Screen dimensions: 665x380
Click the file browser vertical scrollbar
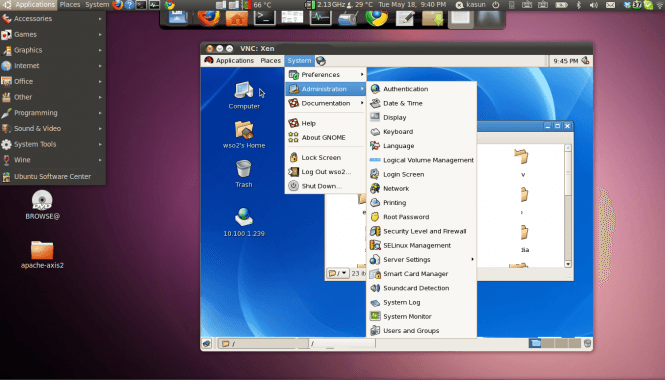click(568, 206)
